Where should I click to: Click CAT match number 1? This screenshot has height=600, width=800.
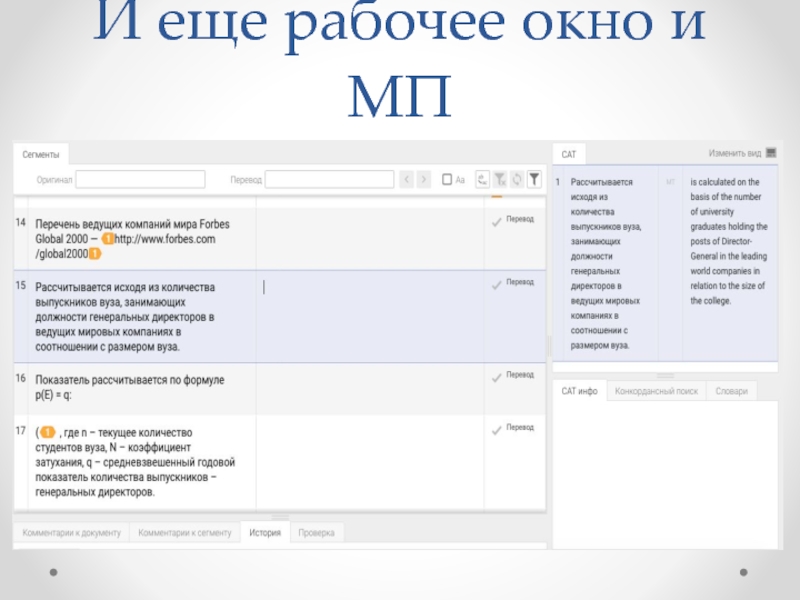pyautogui.click(x=558, y=182)
